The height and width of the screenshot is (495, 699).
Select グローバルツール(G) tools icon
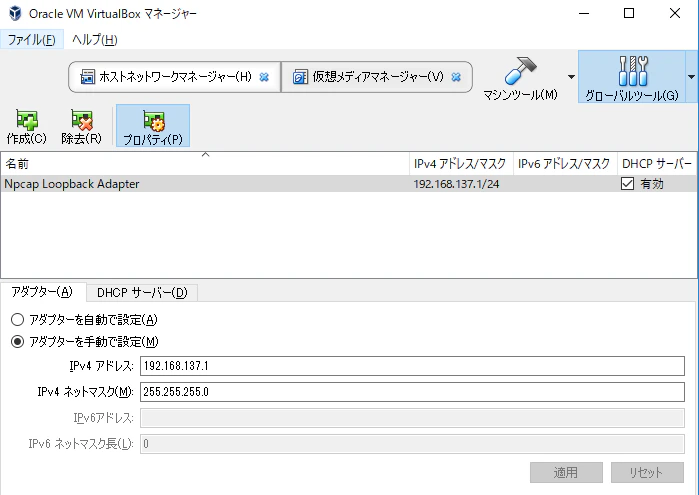(632, 77)
